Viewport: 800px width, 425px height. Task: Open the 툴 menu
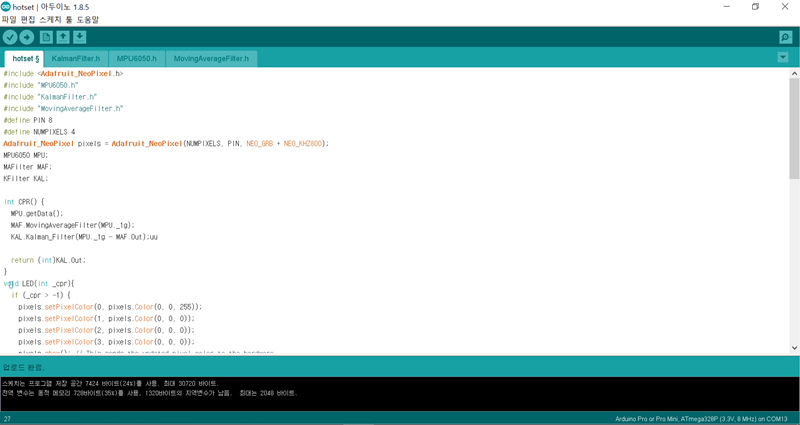point(69,19)
